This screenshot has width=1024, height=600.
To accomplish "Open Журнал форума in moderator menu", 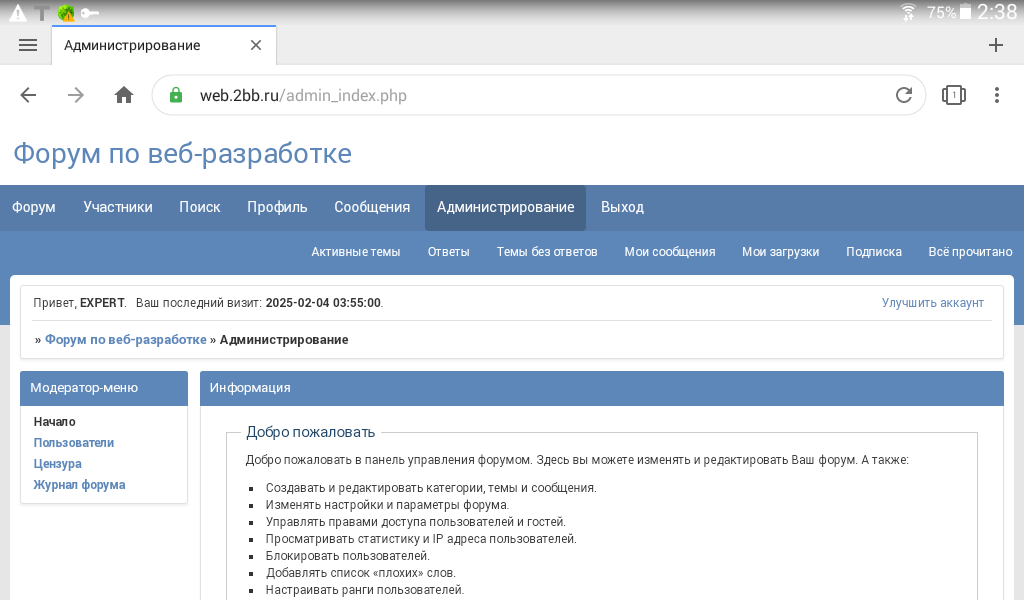I will point(79,484).
